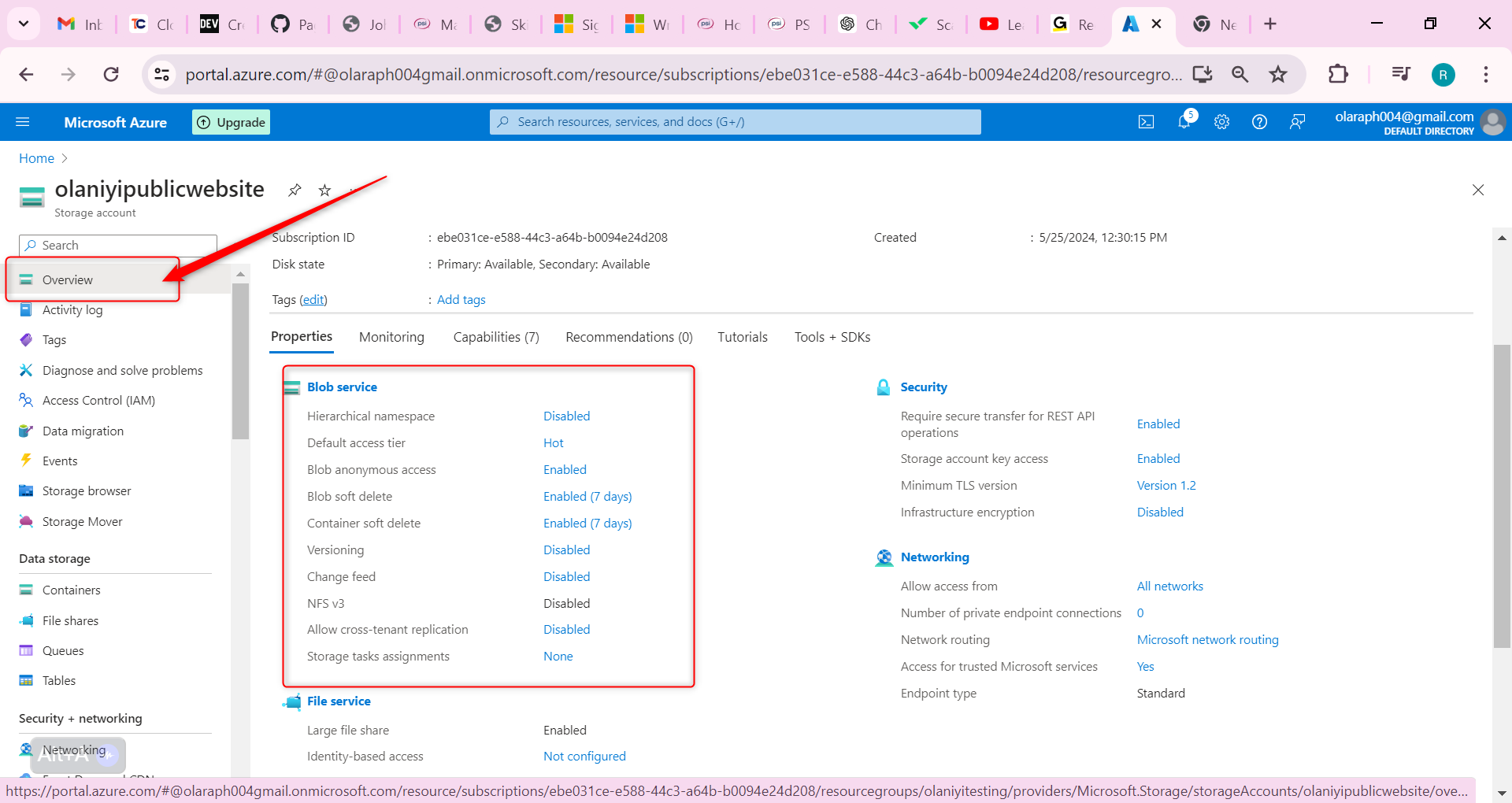Screen dimensions: 1512x803
Task: Open the Azure Cloud Shell icon
Action: 1146,122
